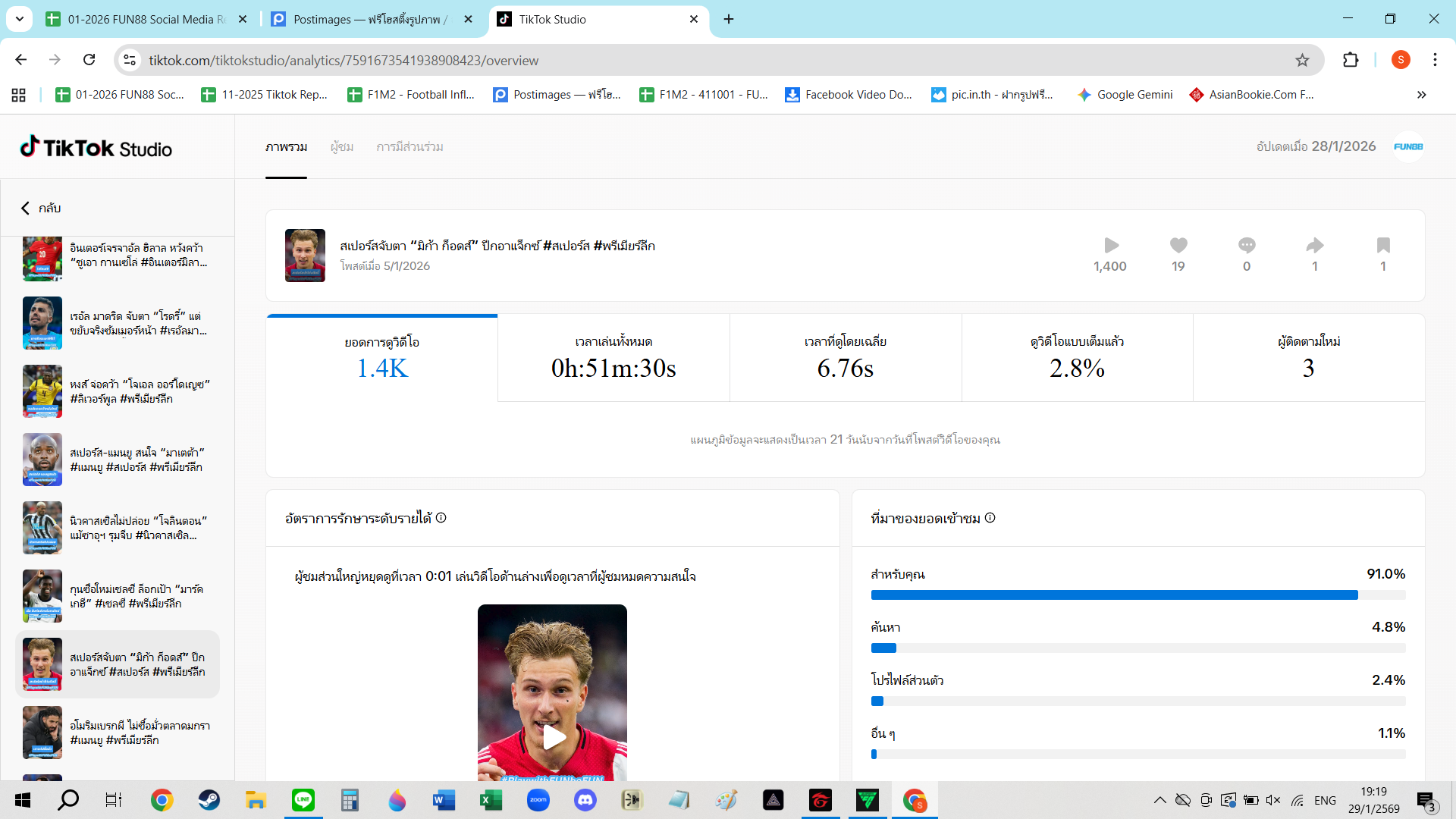This screenshot has width=1456, height=819.
Task: Open the Discord app from taskbar
Action: 585,800
